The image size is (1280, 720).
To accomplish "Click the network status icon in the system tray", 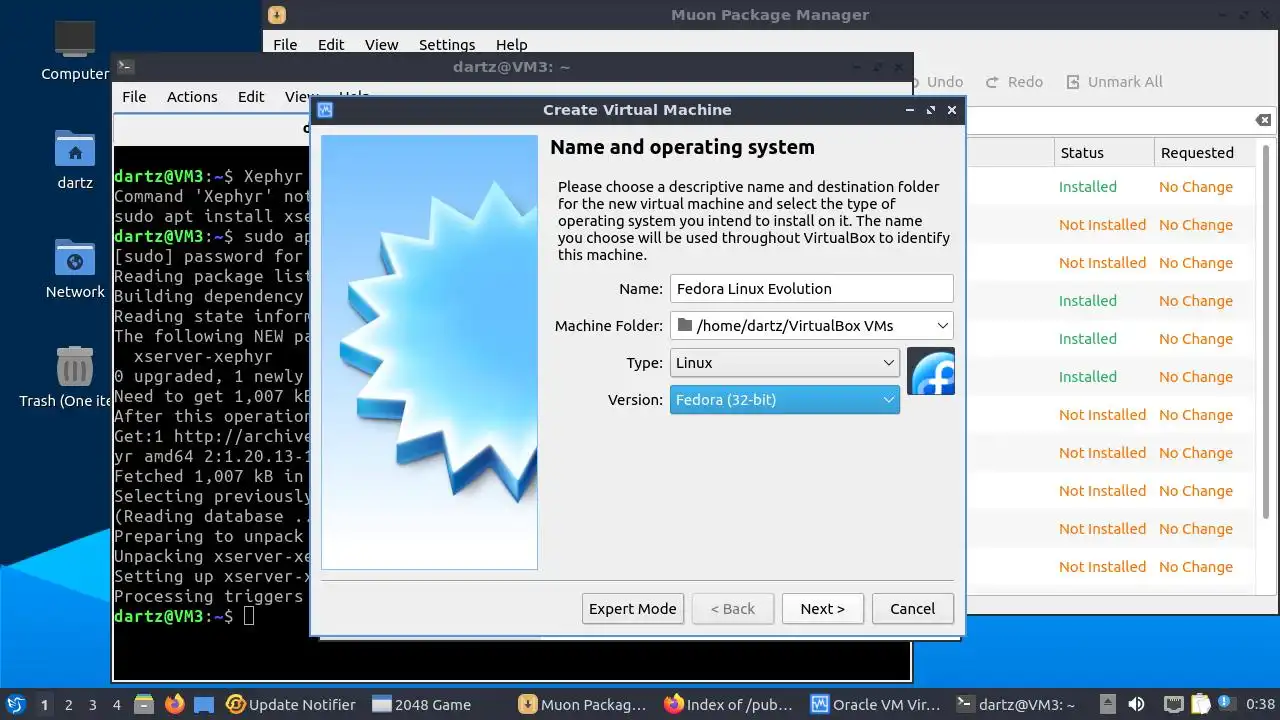I will [1174, 704].
